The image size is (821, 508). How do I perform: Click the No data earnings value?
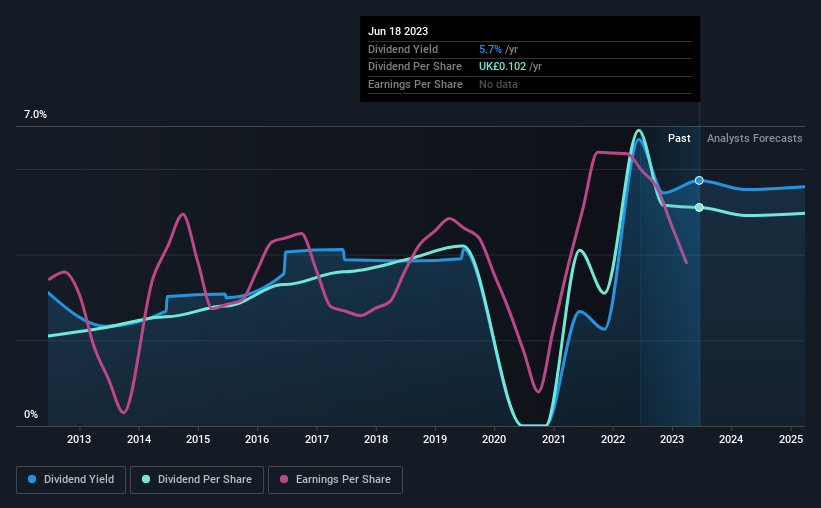tap(498, 84)
